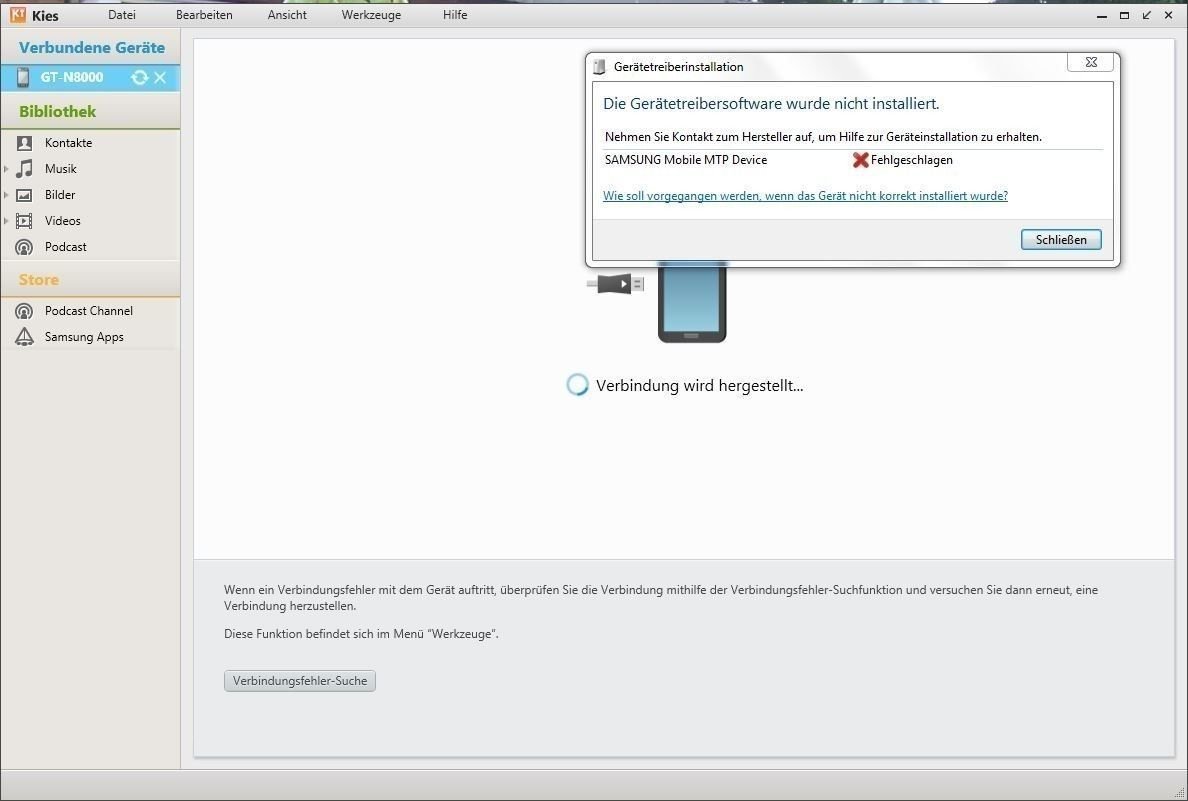This screenshot has width=1188, height=801.
Task: Open the Bearbeiten menu
Action: pyautogui.click(x=204, y=15)
